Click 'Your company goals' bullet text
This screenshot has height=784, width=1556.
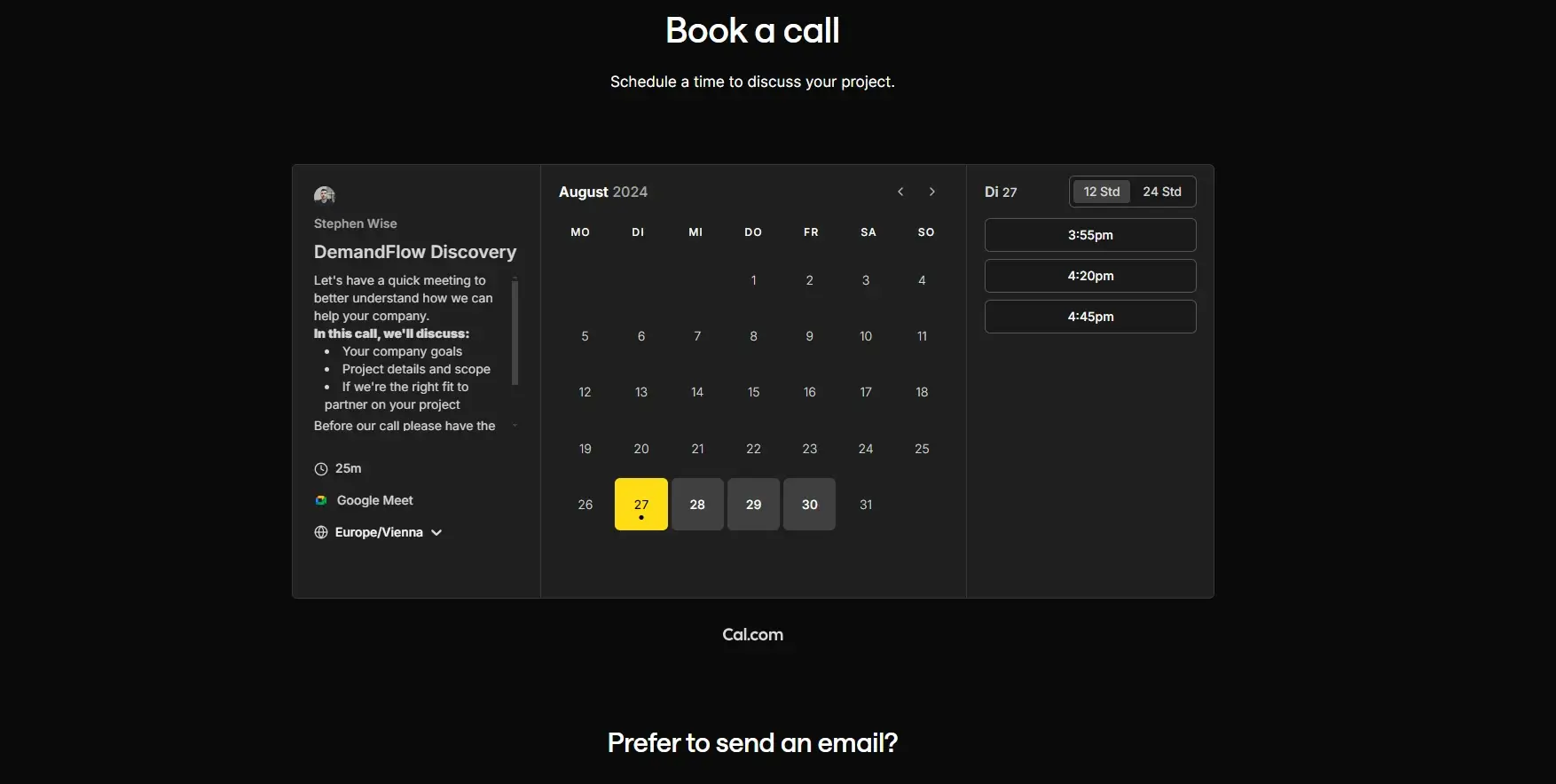point(402,351)
